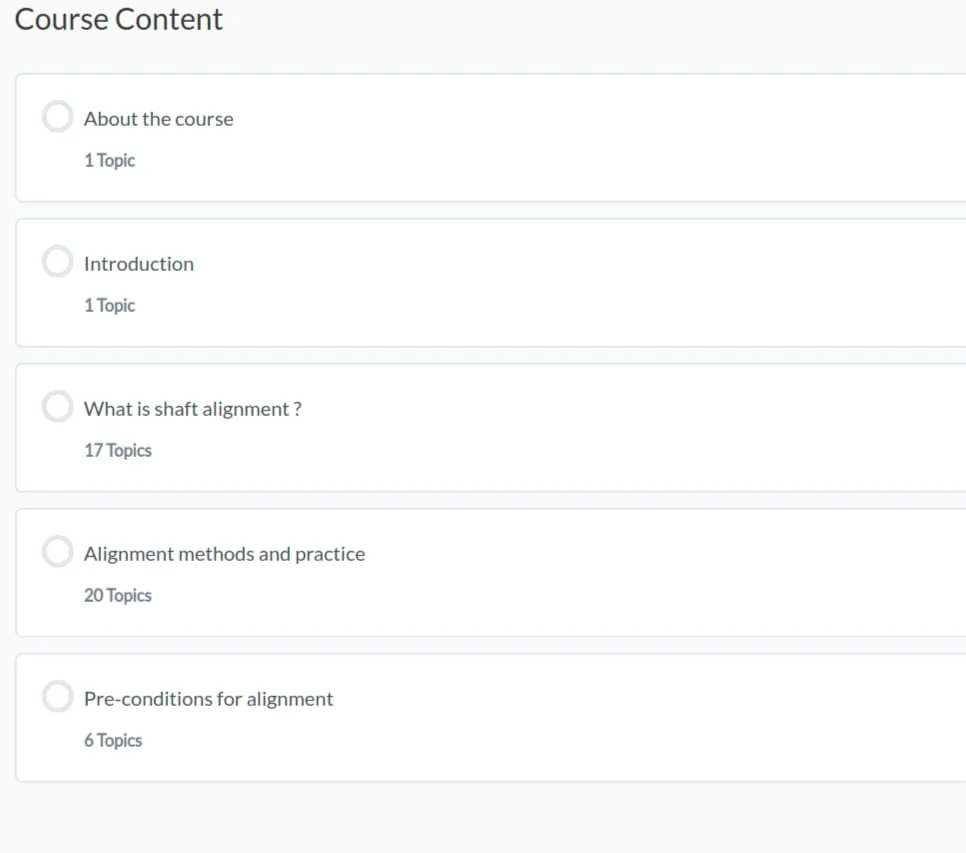966x853 pixels.
Task: Expand the 17 Topics list
Action: click(x=118, y=450)
